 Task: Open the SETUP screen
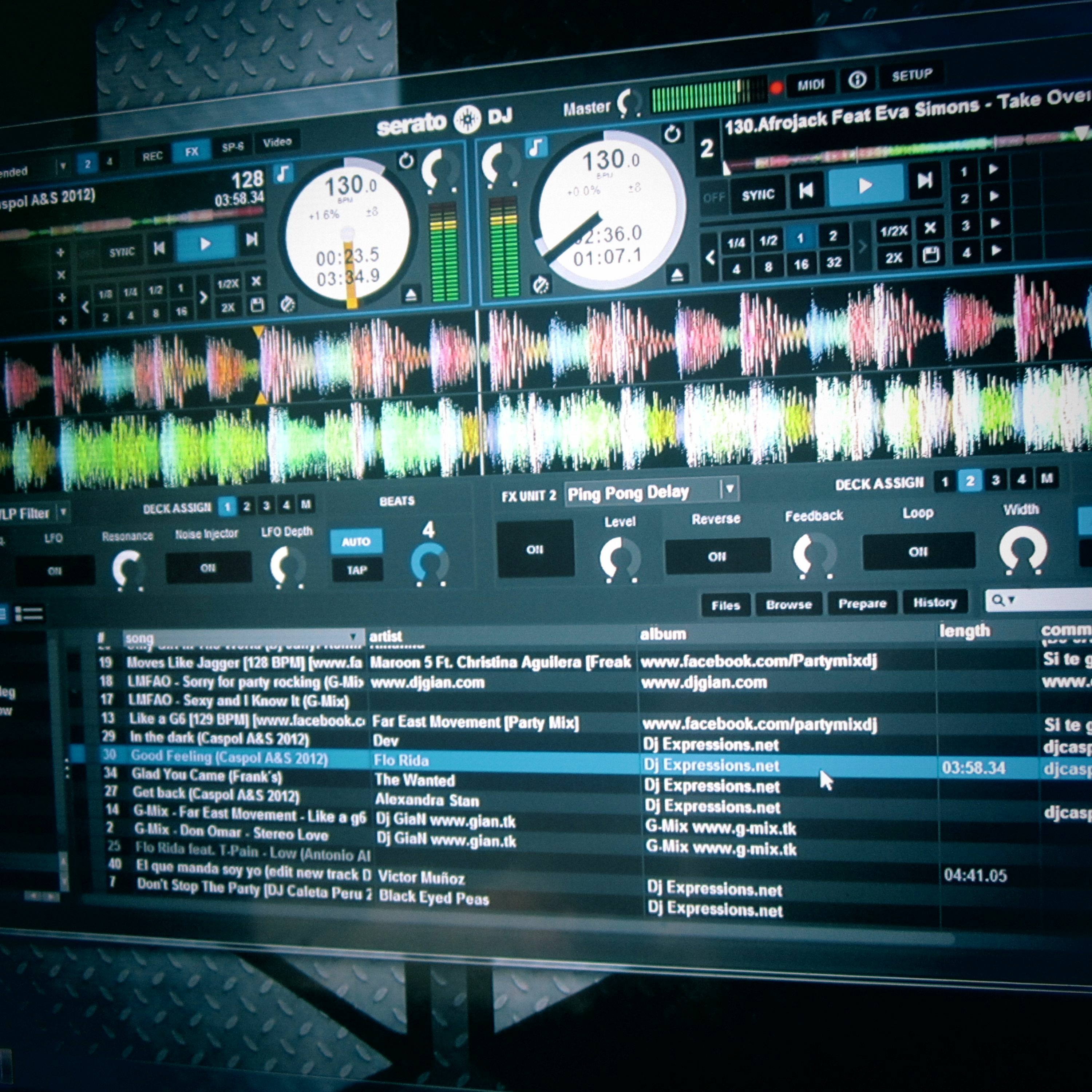click(x=911, y=75)
